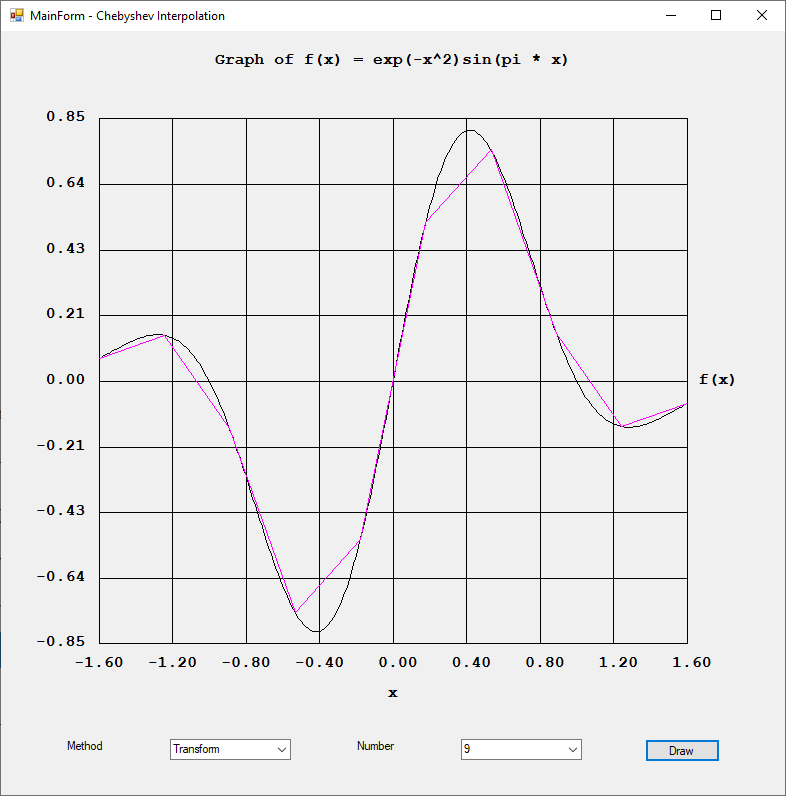Image resolution: width=786 pixels, height=796 pixels.
Task: Click the Method label
Action: click(84, 746)
